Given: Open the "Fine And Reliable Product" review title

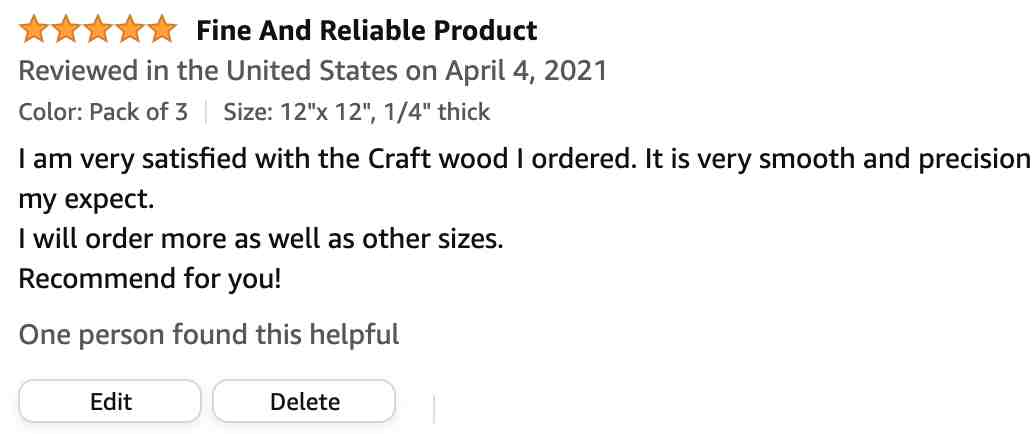Looking at the screenshot, I should click(x=367, y=31).
